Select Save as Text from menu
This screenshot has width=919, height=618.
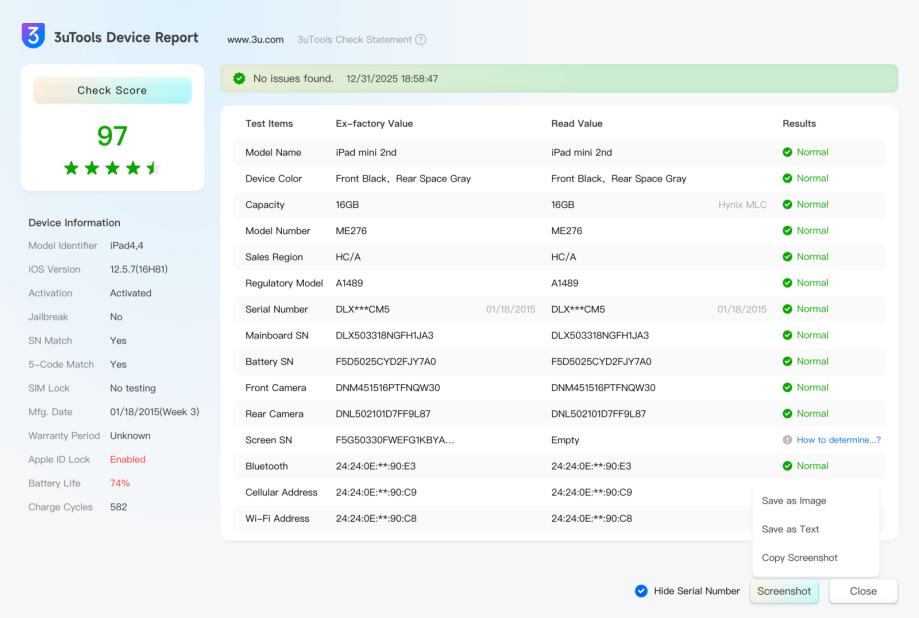pyautogui.click(x=790, y=529)
